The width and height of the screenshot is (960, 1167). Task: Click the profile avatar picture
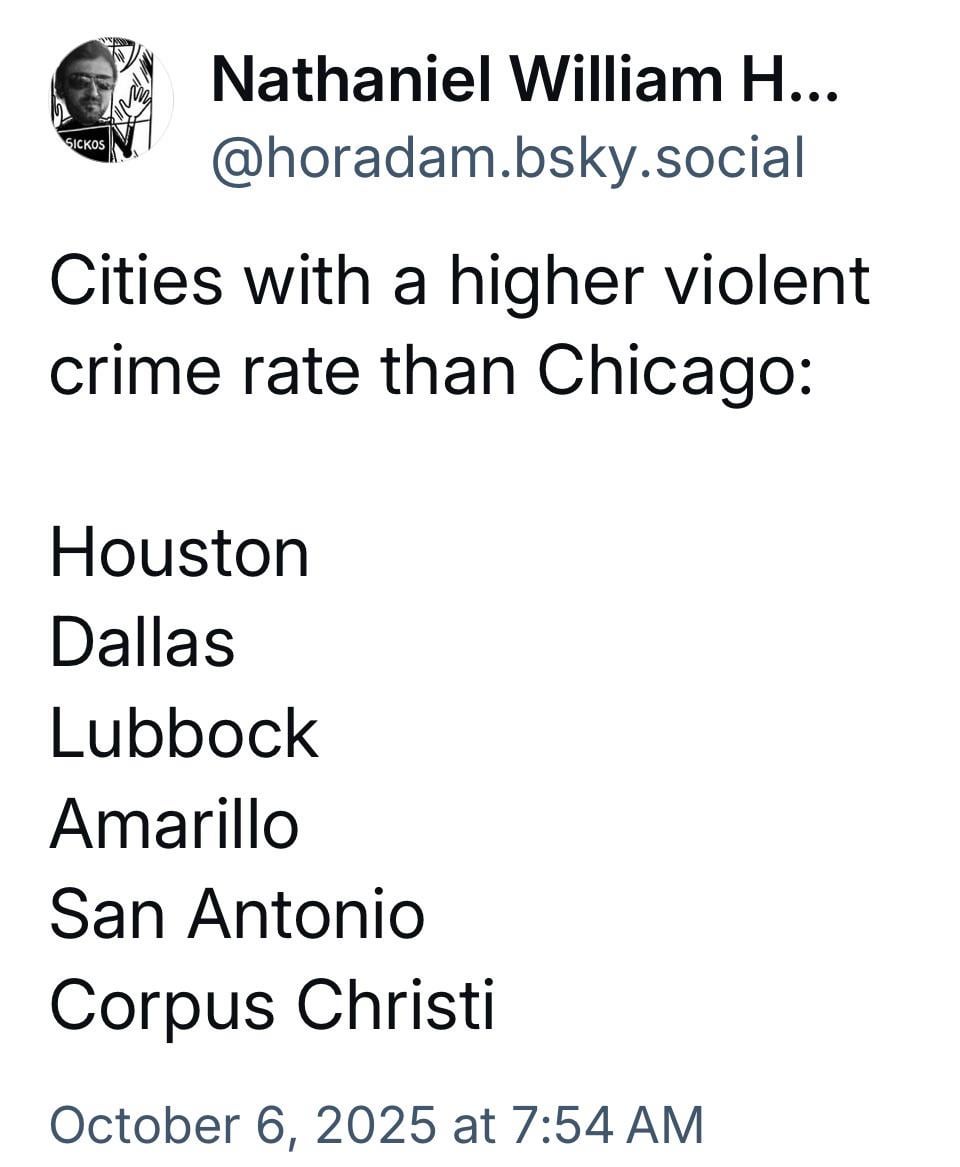pyautogui.click(x=110, y=100)
